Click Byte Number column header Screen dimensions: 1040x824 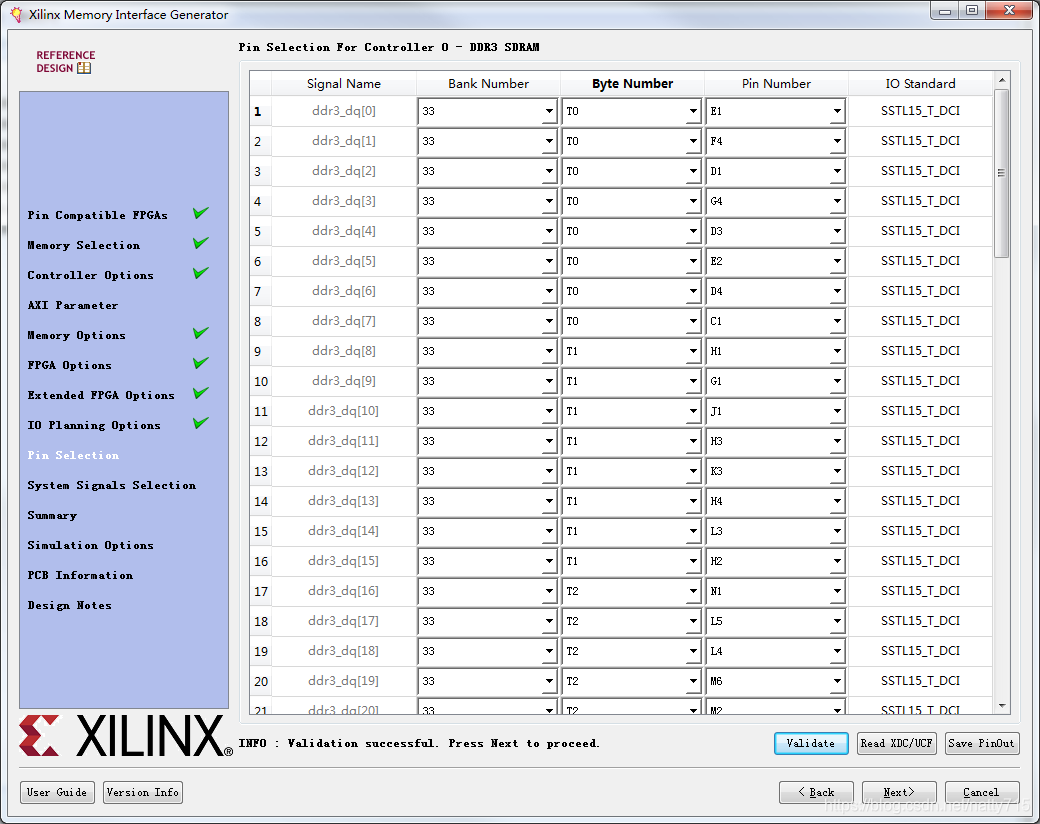[x=632, y=84]
